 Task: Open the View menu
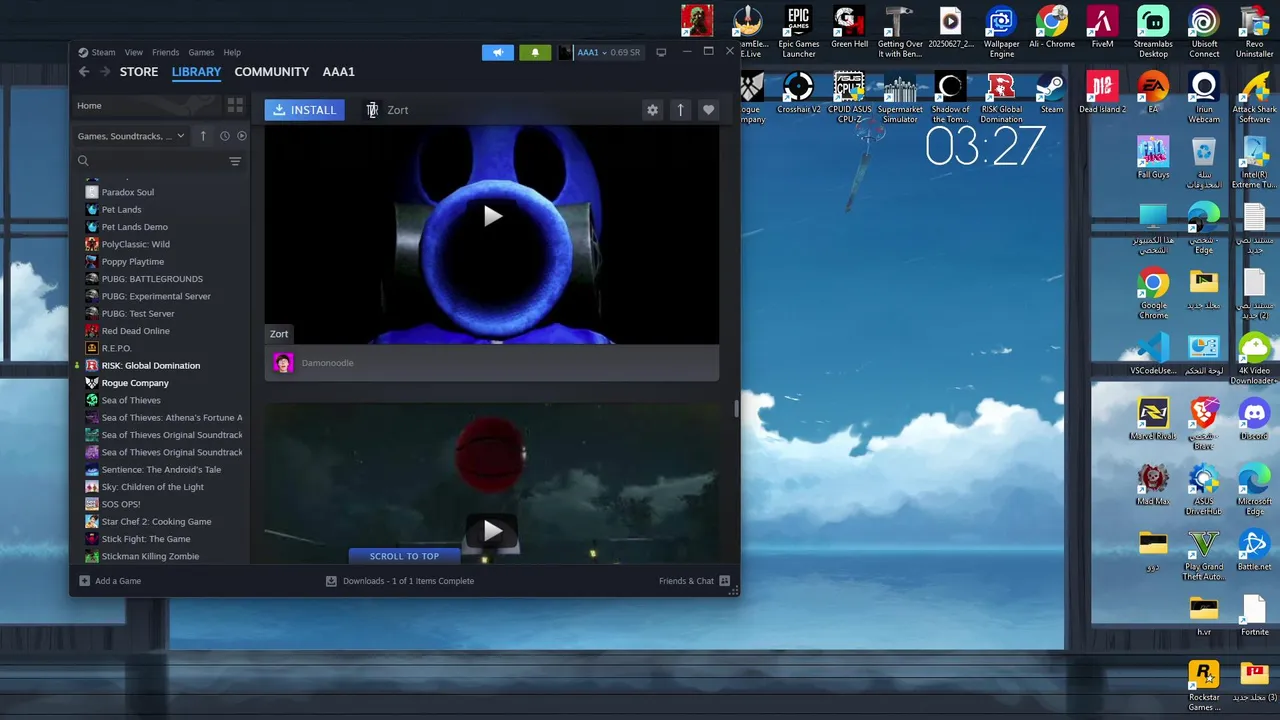pyautogui.click(x=134, y=52)
